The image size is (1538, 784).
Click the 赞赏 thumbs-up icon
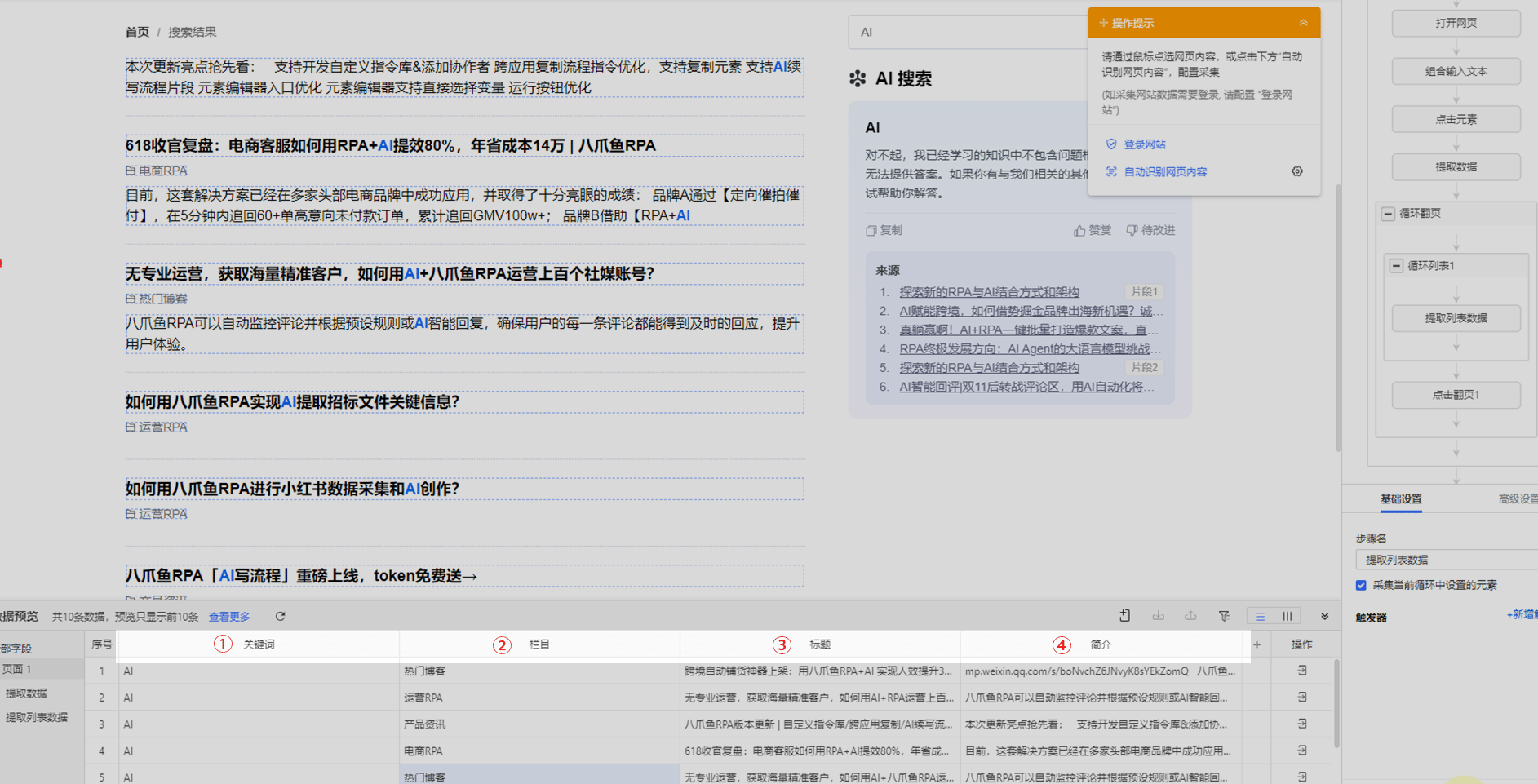click(x=1079, y=231)
